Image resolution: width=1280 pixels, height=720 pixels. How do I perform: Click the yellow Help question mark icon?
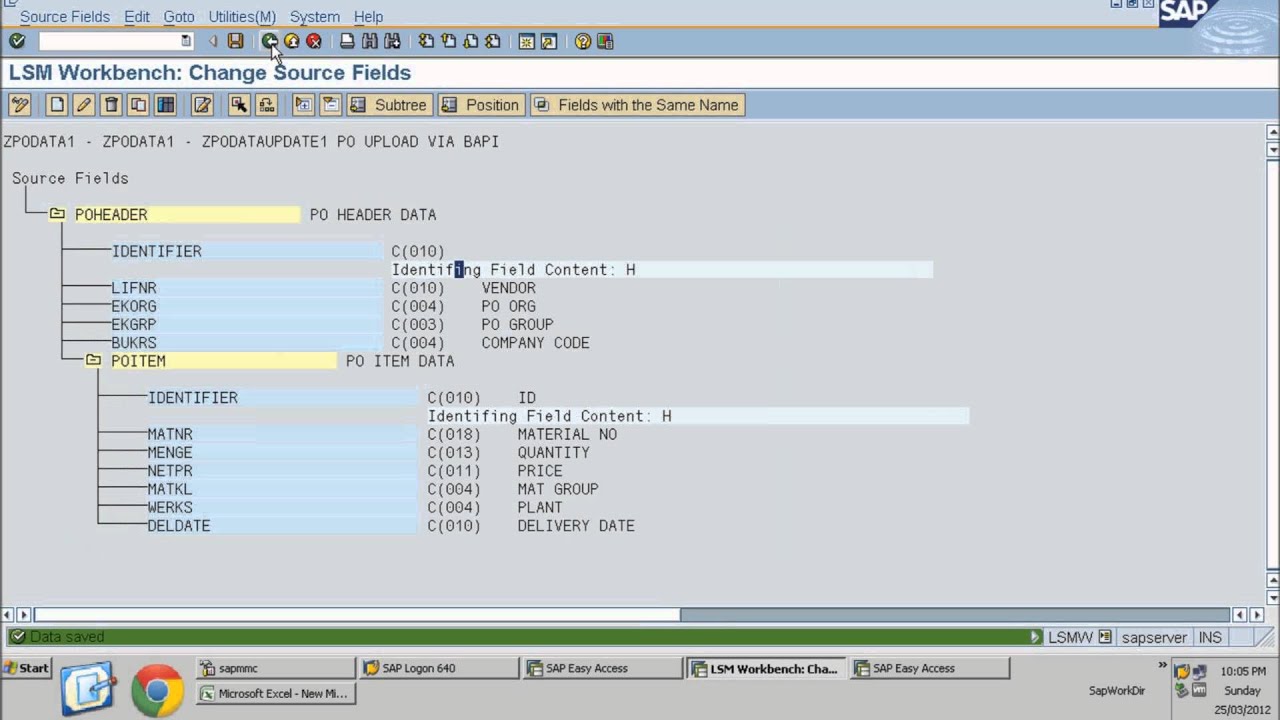583,41
